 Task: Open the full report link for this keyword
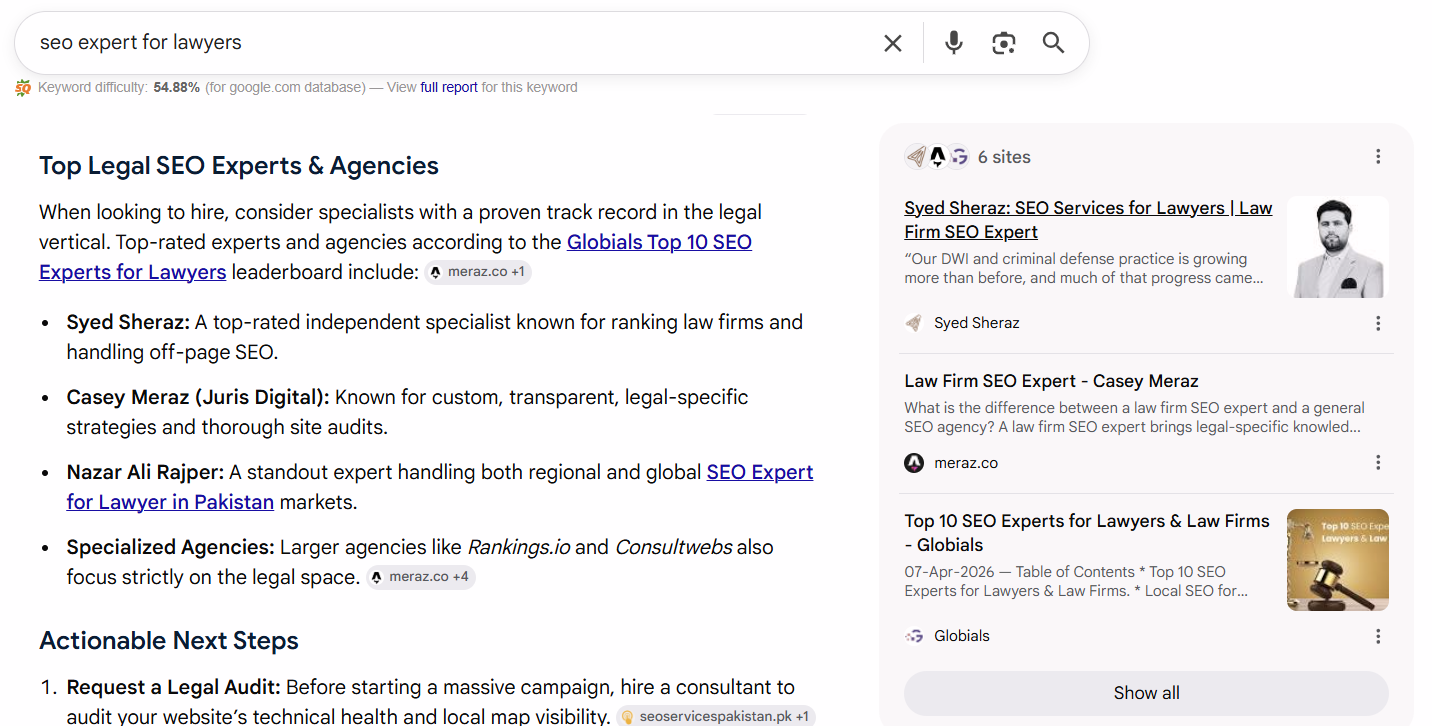(449, 87)
